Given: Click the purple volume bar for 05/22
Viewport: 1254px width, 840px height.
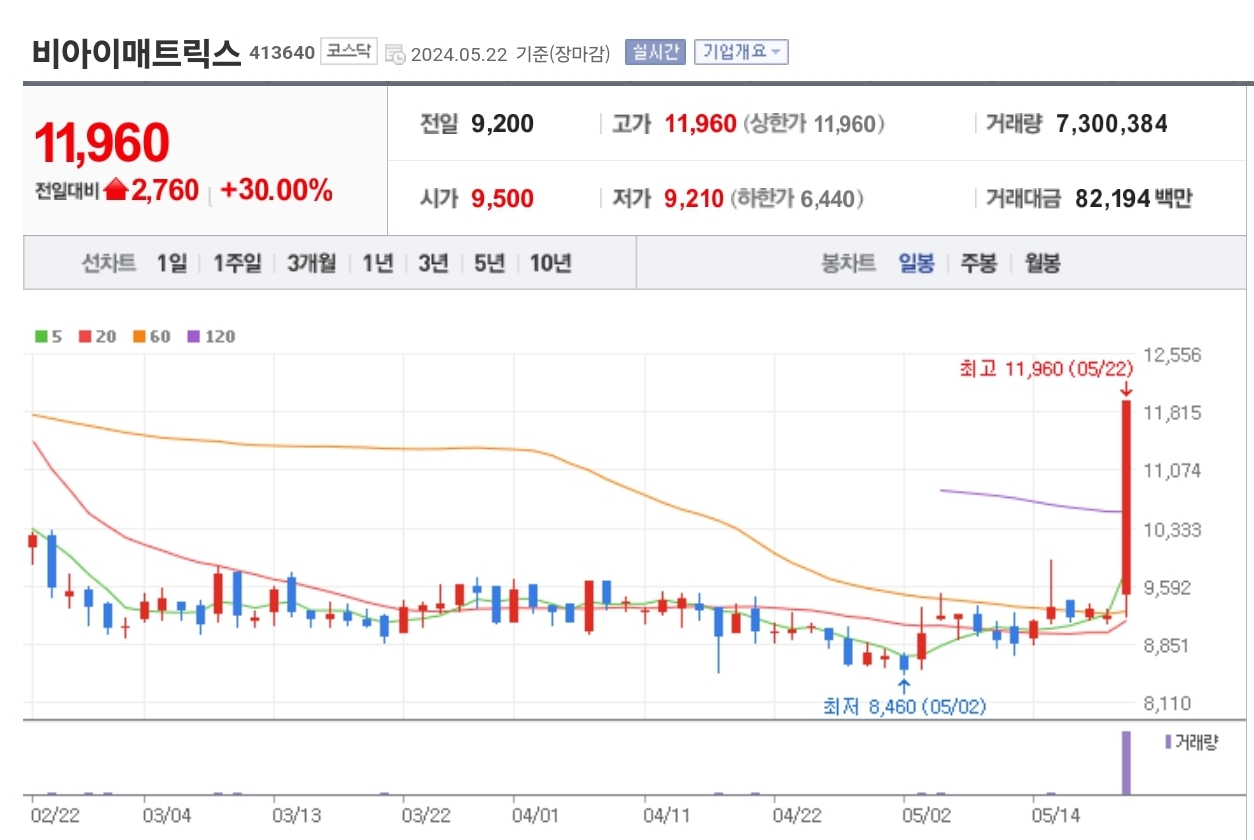Looking at the screenshot, I should click(1126, 763).
